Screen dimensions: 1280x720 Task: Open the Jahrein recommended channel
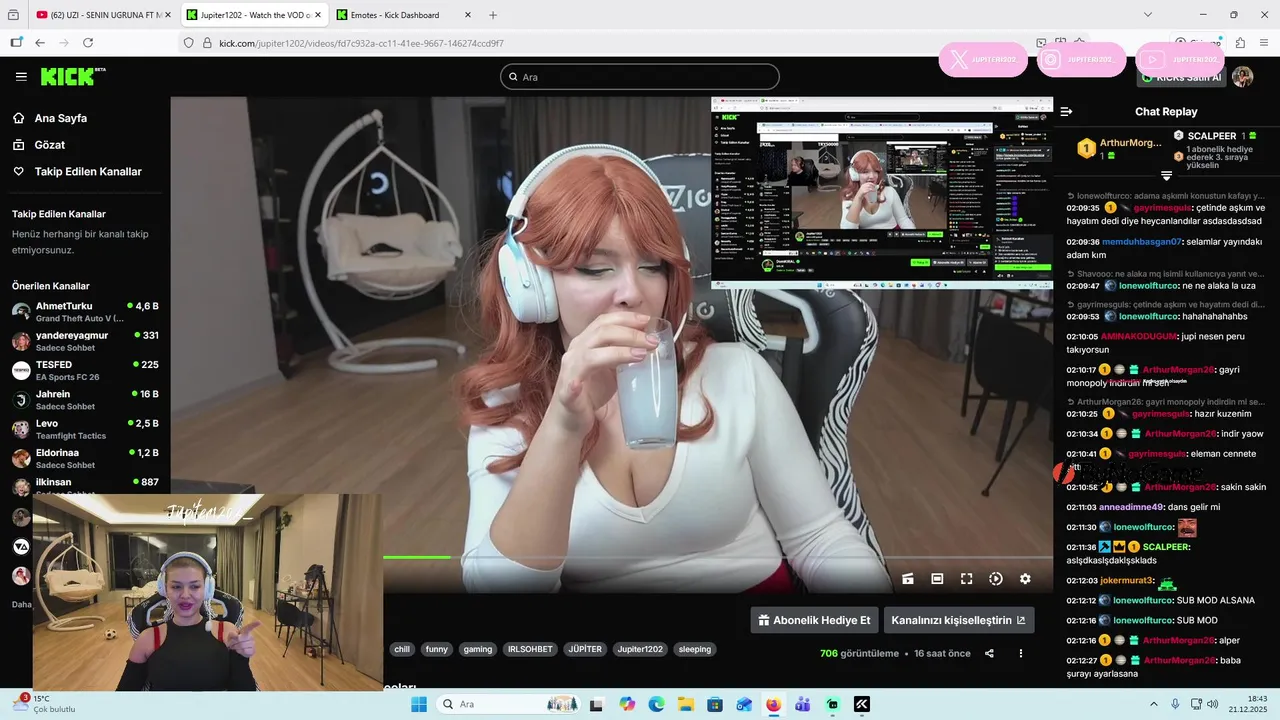pos(85,399)
